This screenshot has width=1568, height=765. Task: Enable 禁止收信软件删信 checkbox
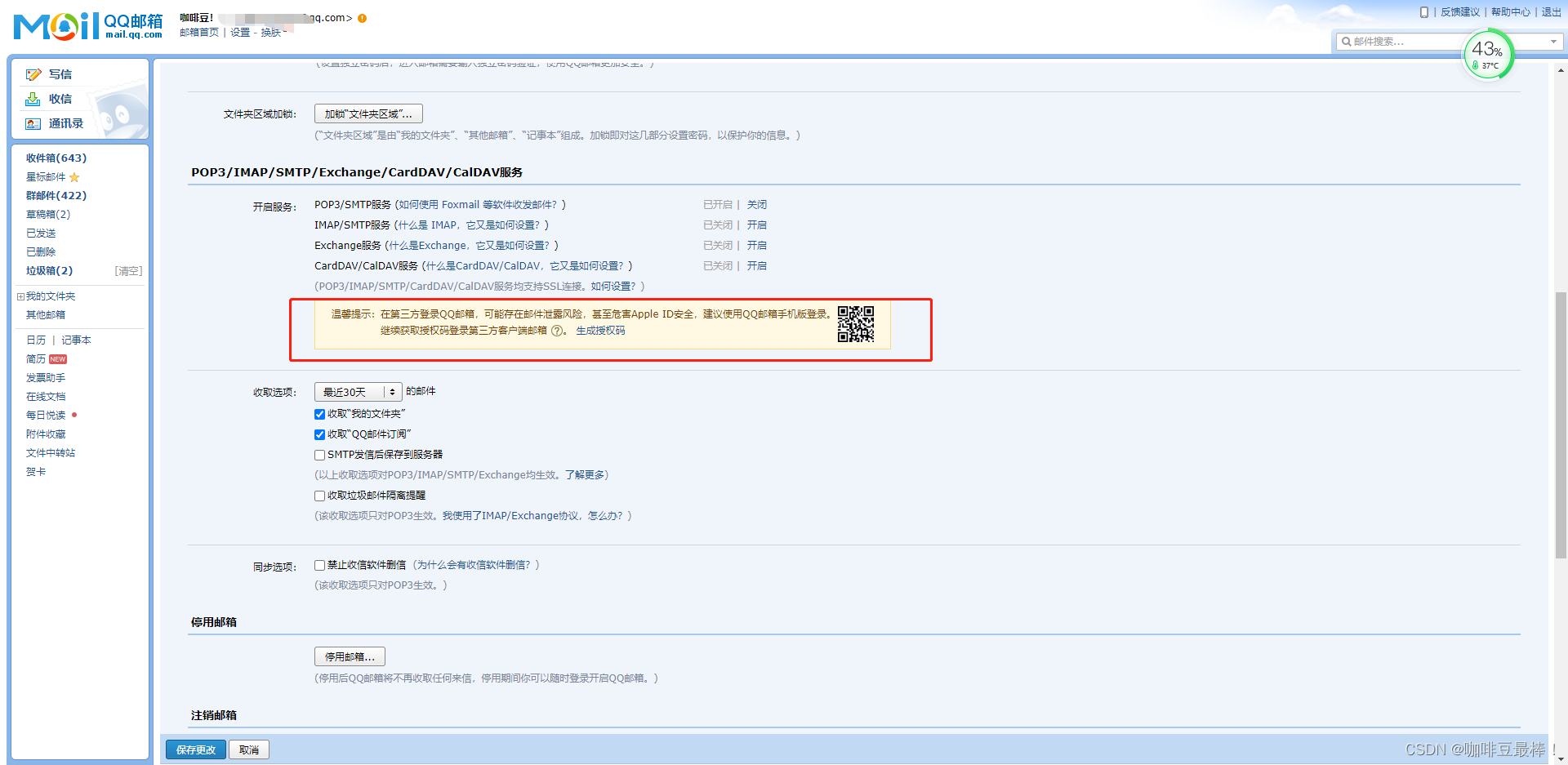(x=320, y=565)
